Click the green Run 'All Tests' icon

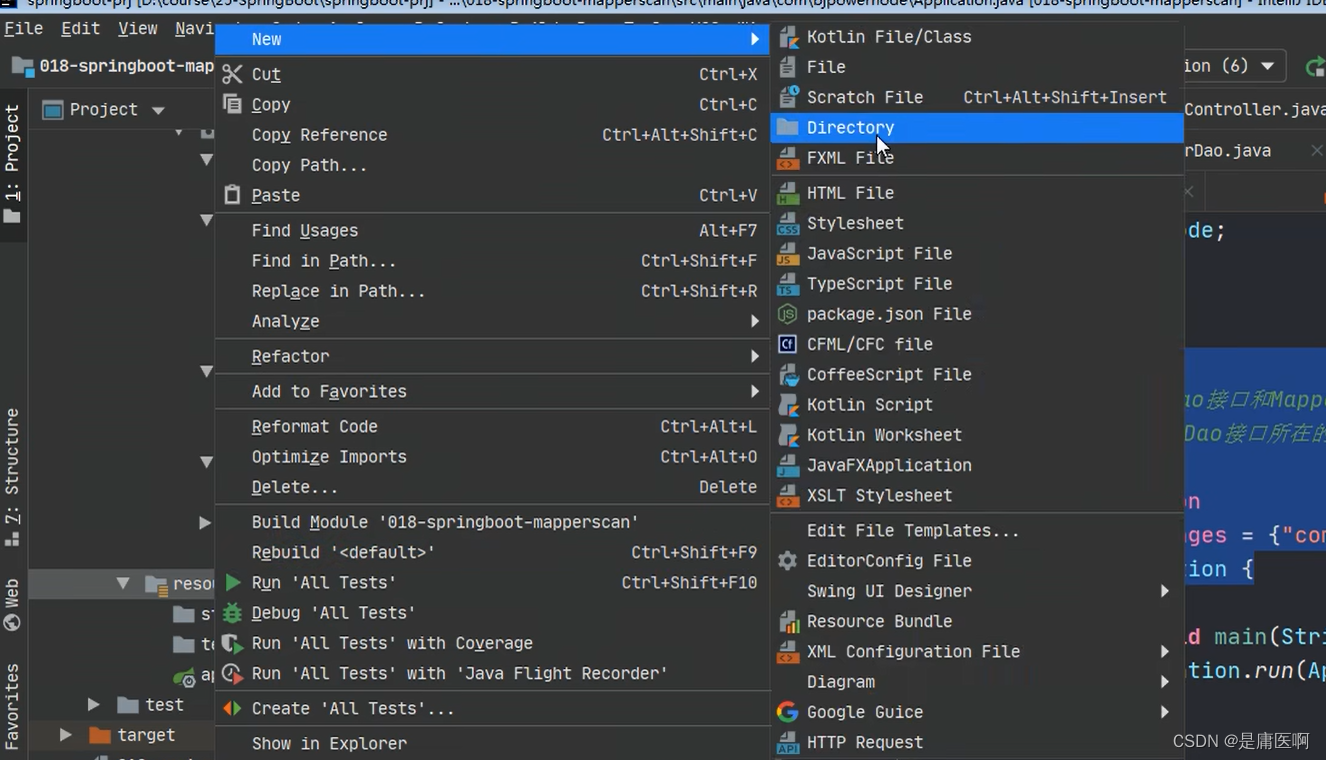click(x=232, y=582)
